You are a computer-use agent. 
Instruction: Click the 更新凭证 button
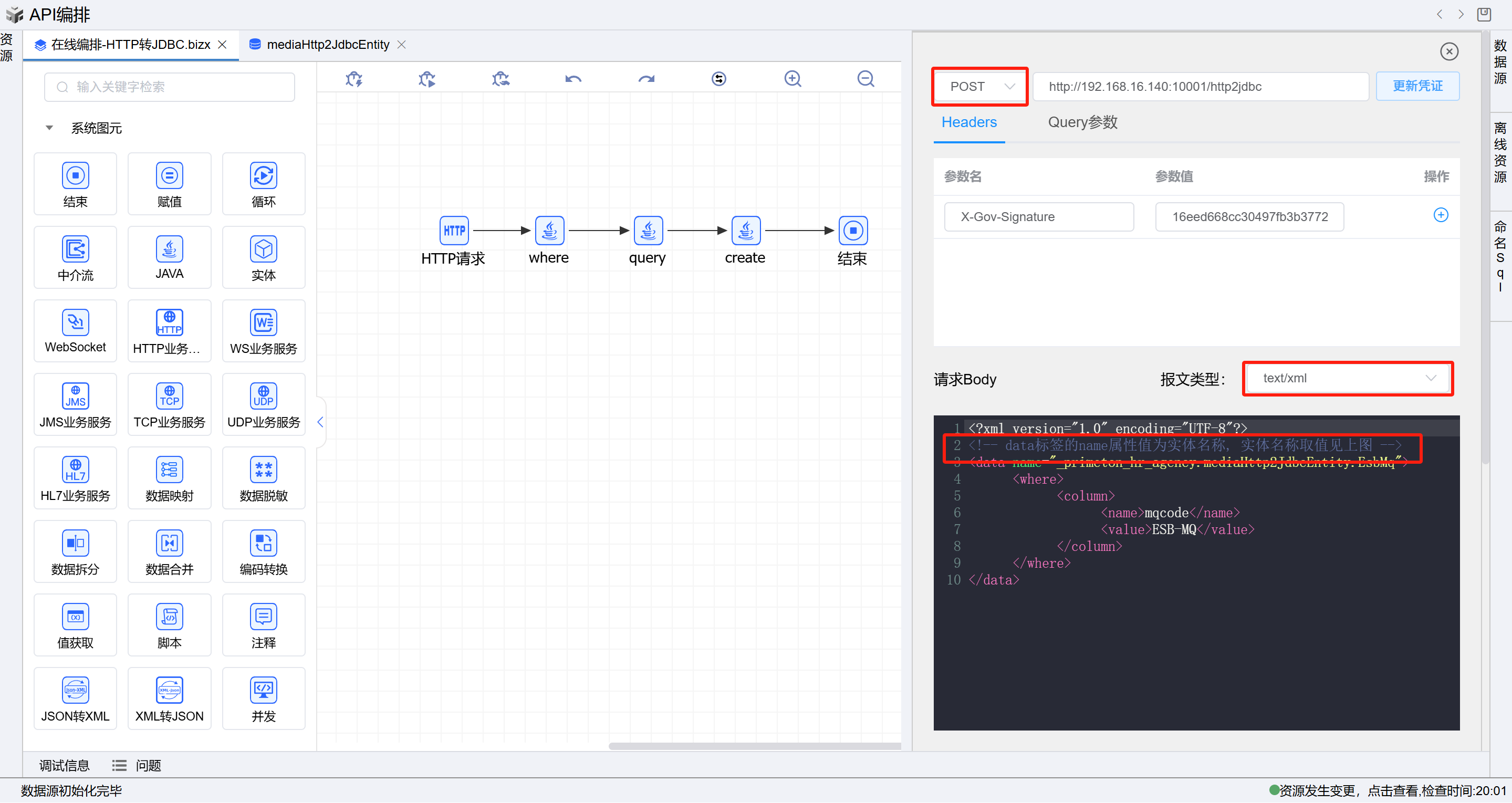[x=1417, y=86]
